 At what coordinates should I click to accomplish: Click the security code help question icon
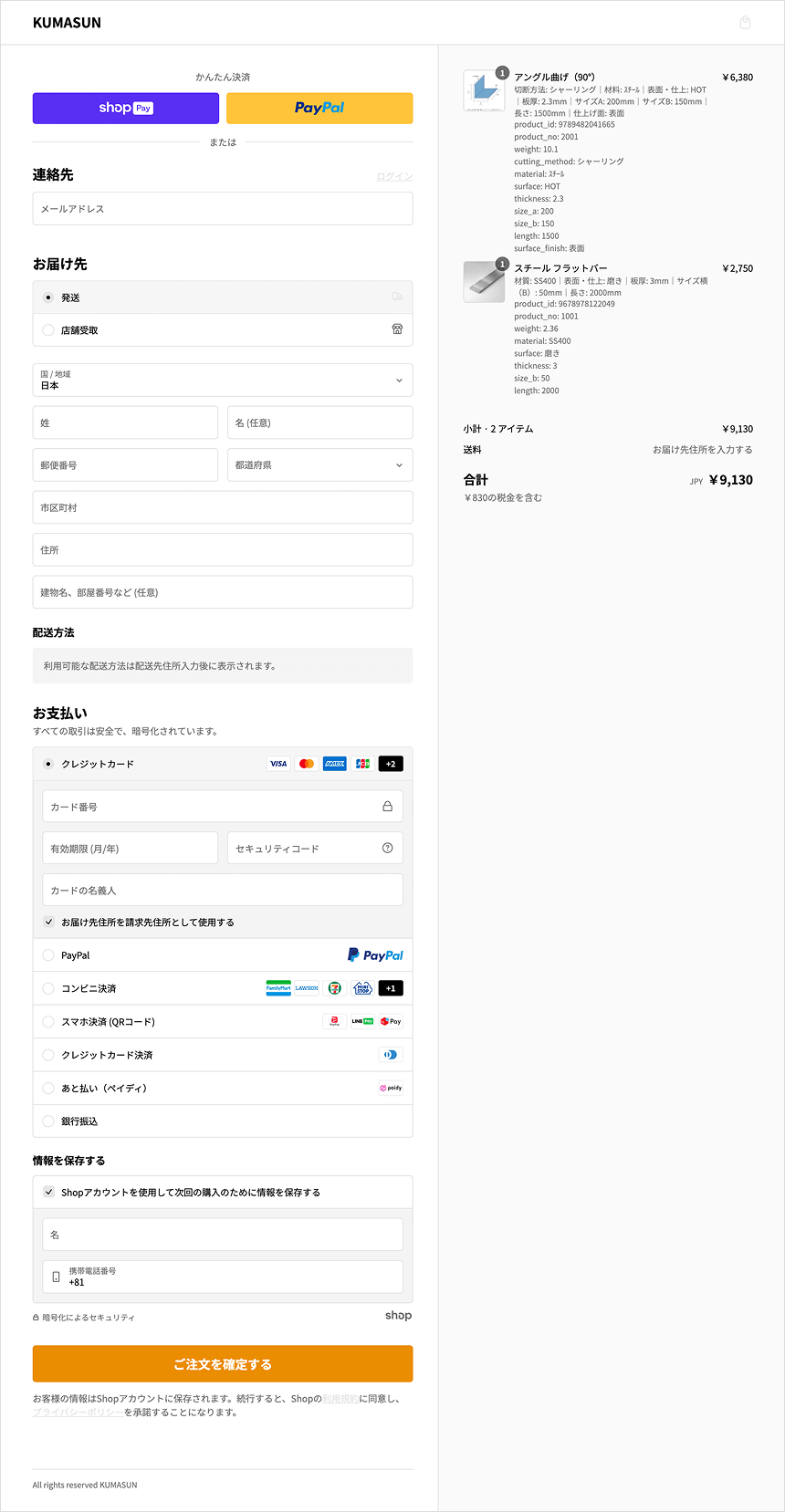[x=387, y=848]
